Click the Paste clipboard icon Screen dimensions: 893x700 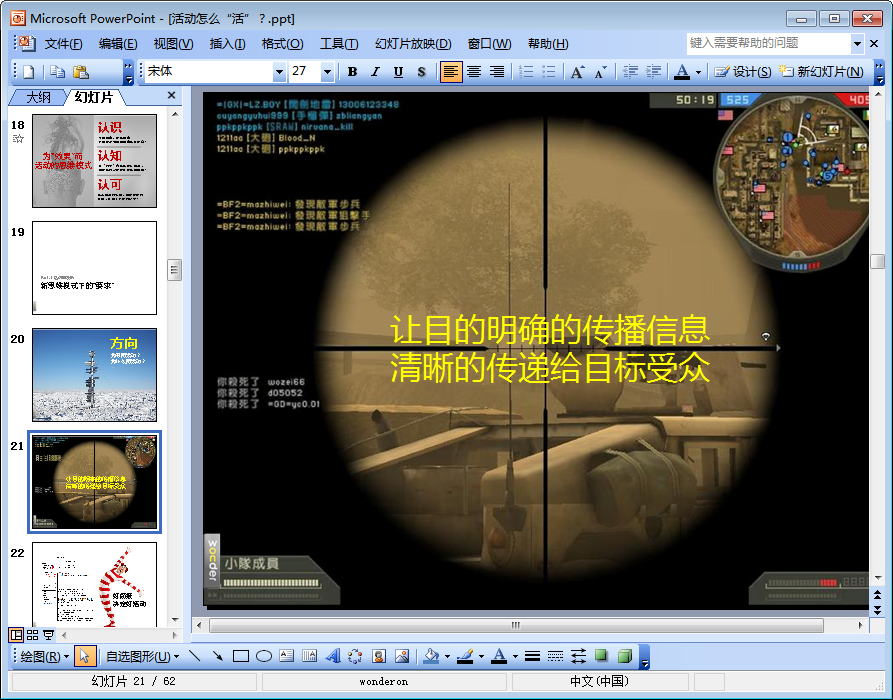81,72
